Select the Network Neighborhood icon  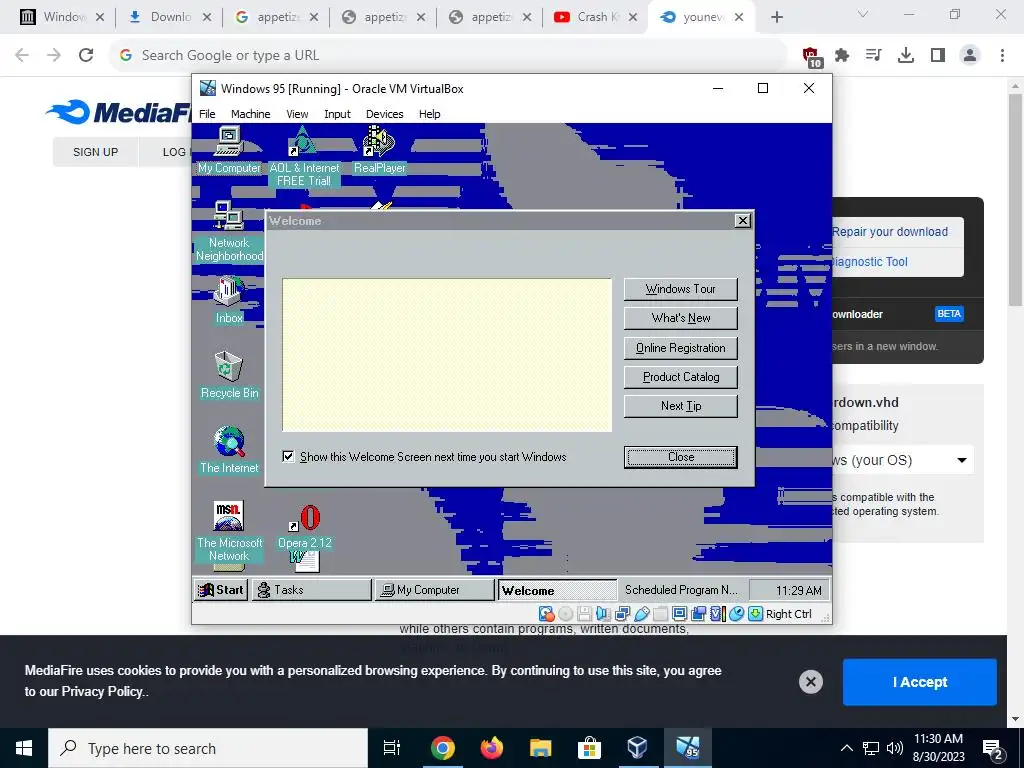pos(229,232)
